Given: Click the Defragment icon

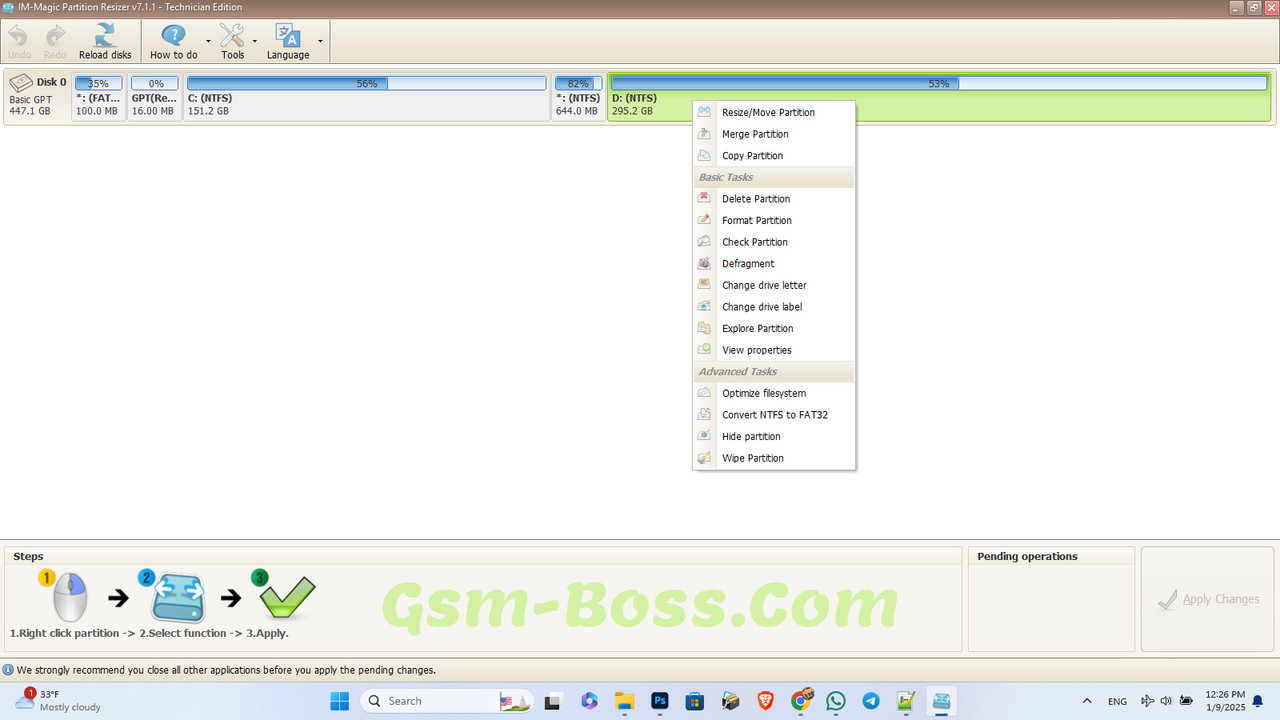Looking at the screenshot, I should coord(704,263).
